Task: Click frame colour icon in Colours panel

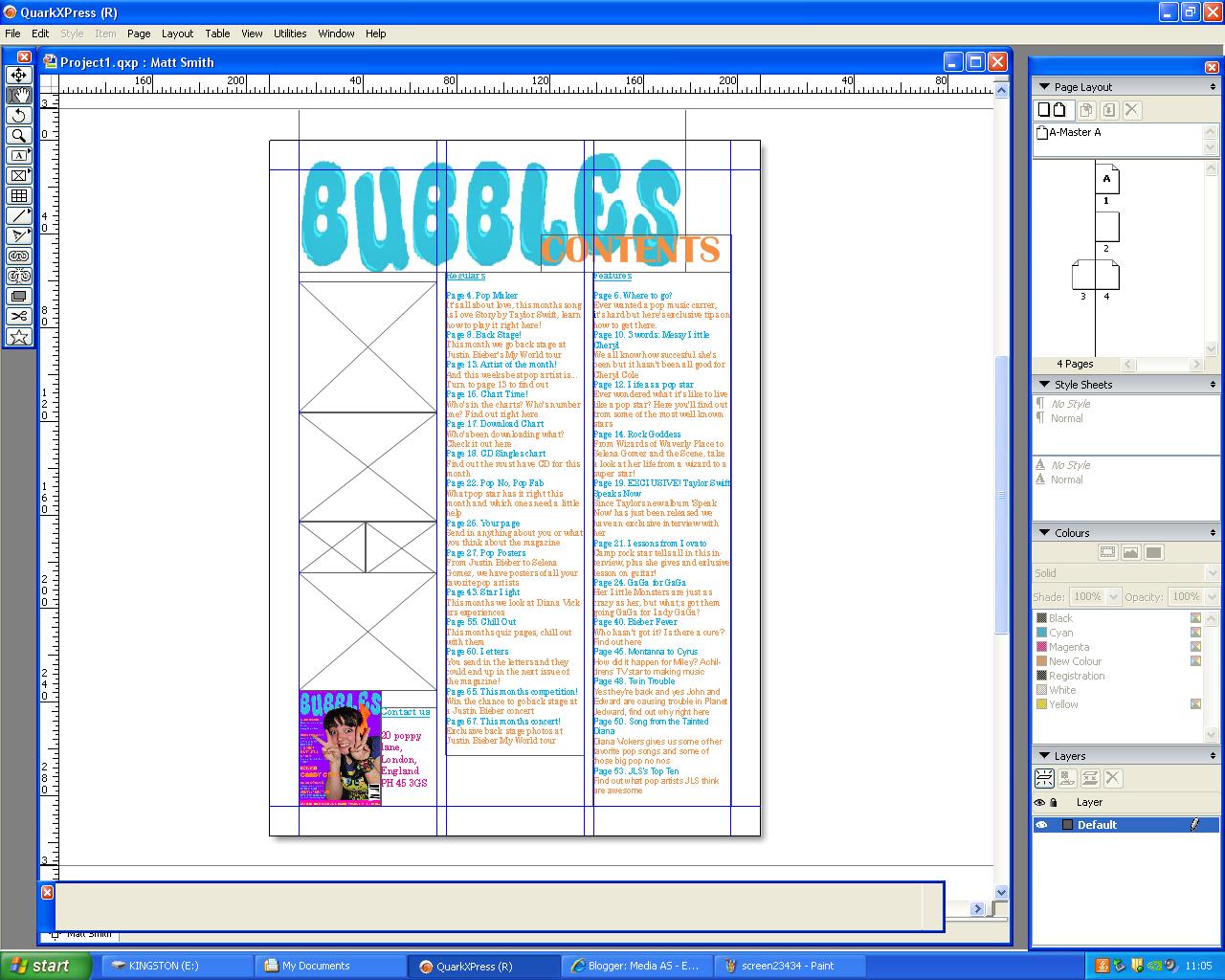Action: pos(1107,552)
